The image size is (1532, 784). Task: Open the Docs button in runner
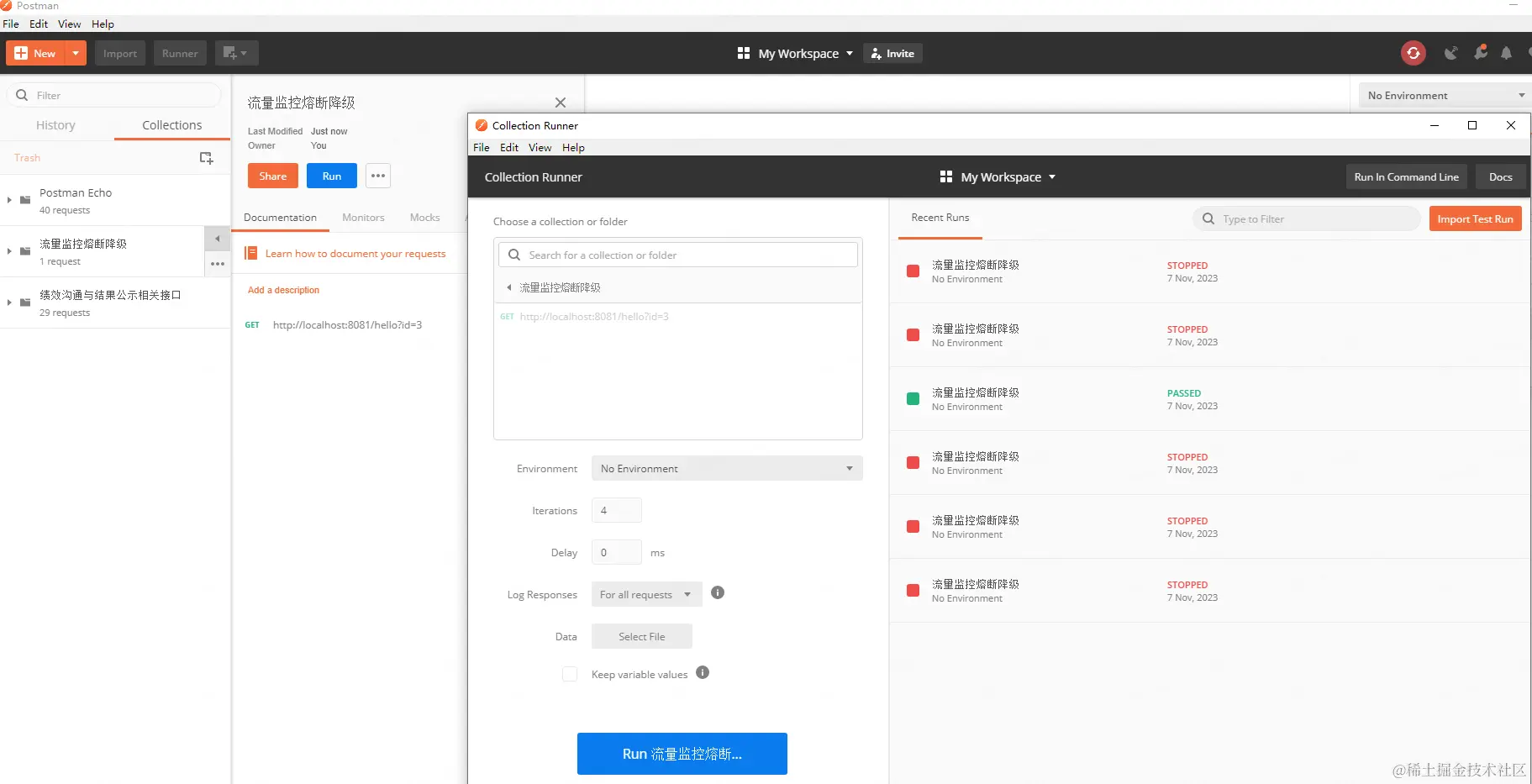coord(1500,176)
